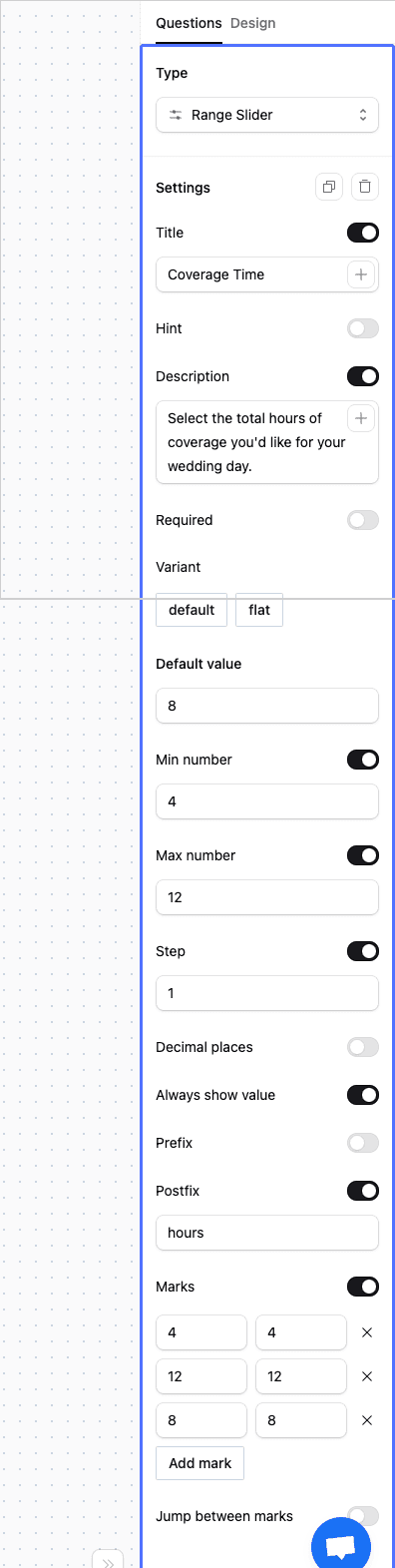The width and height of the screenshot is (395, 1568).
Task: Turn on the Required toggle
Action: 363,520
